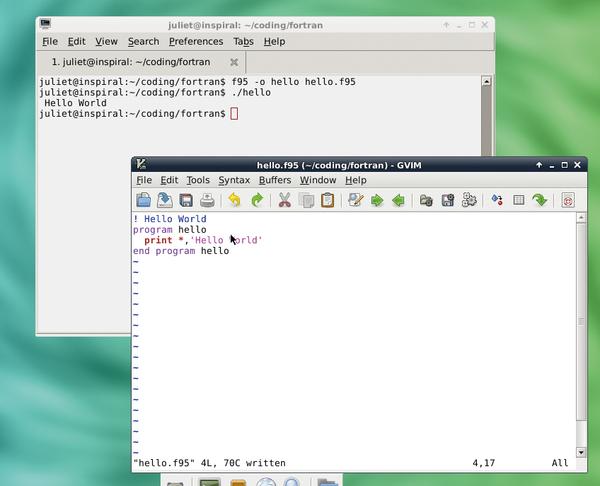Click the terminal vertical scrollbar track
This screenshot has height=486, width=600.
click(486, 121)
